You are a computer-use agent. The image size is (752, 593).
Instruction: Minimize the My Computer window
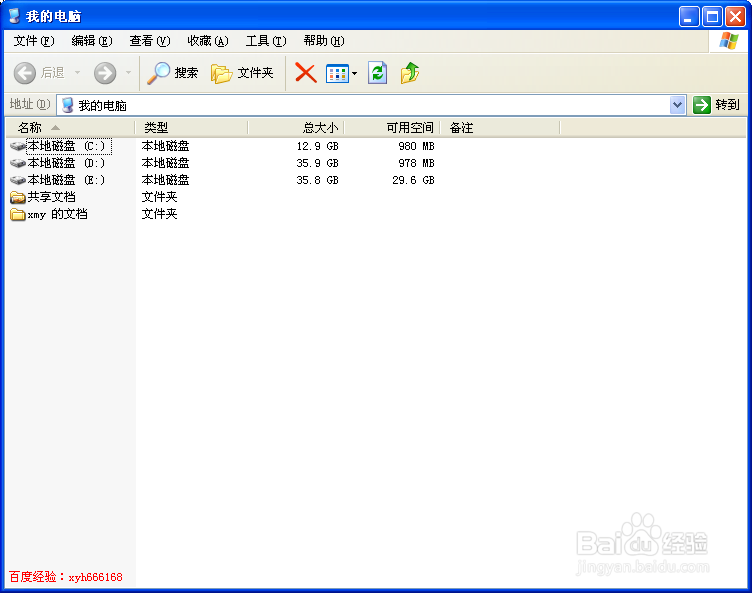(689, 17)
